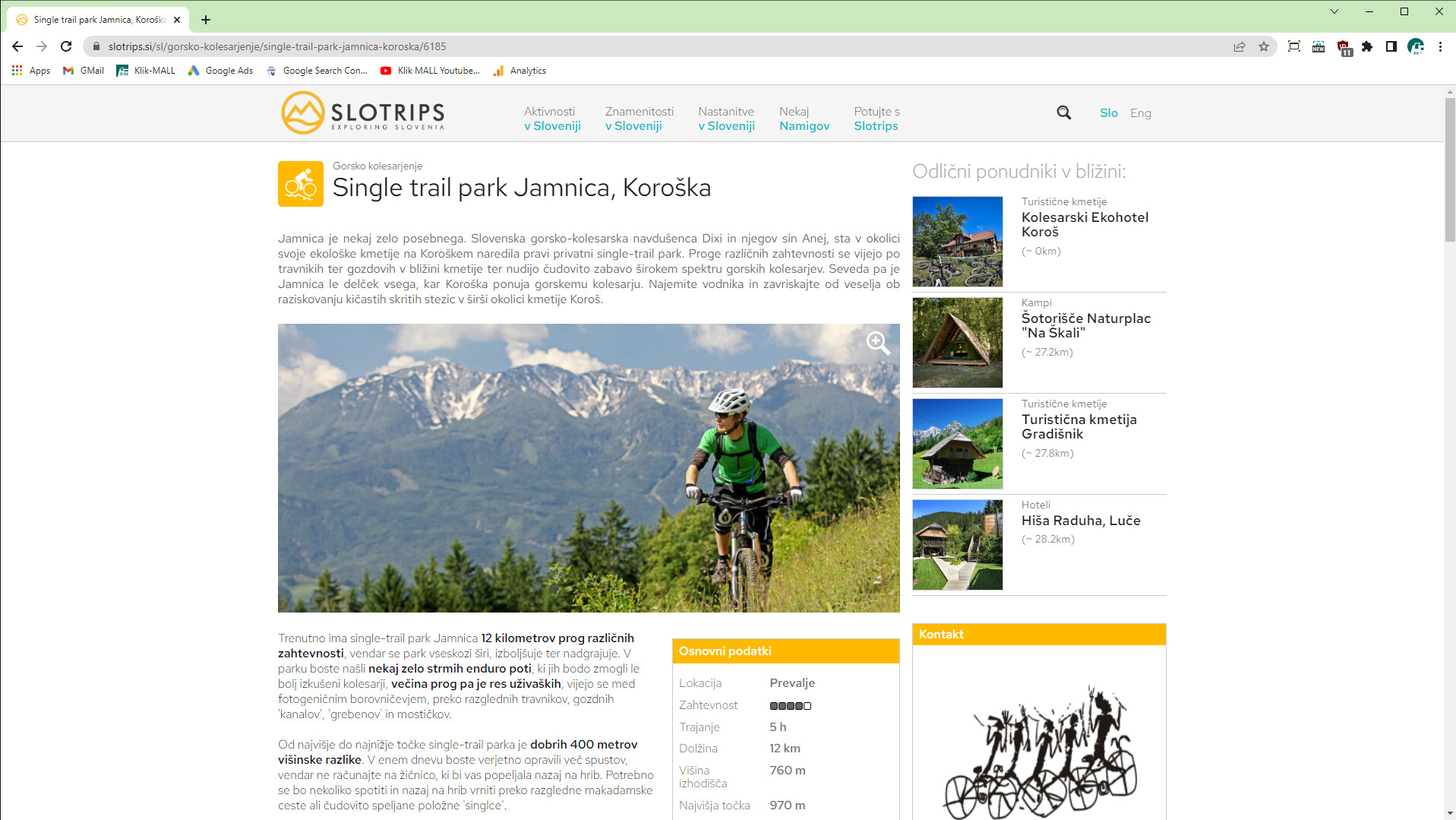The image size is (1456, 820).
Task: Expand the tab search chevron
Action: [x=1334, y=11]
